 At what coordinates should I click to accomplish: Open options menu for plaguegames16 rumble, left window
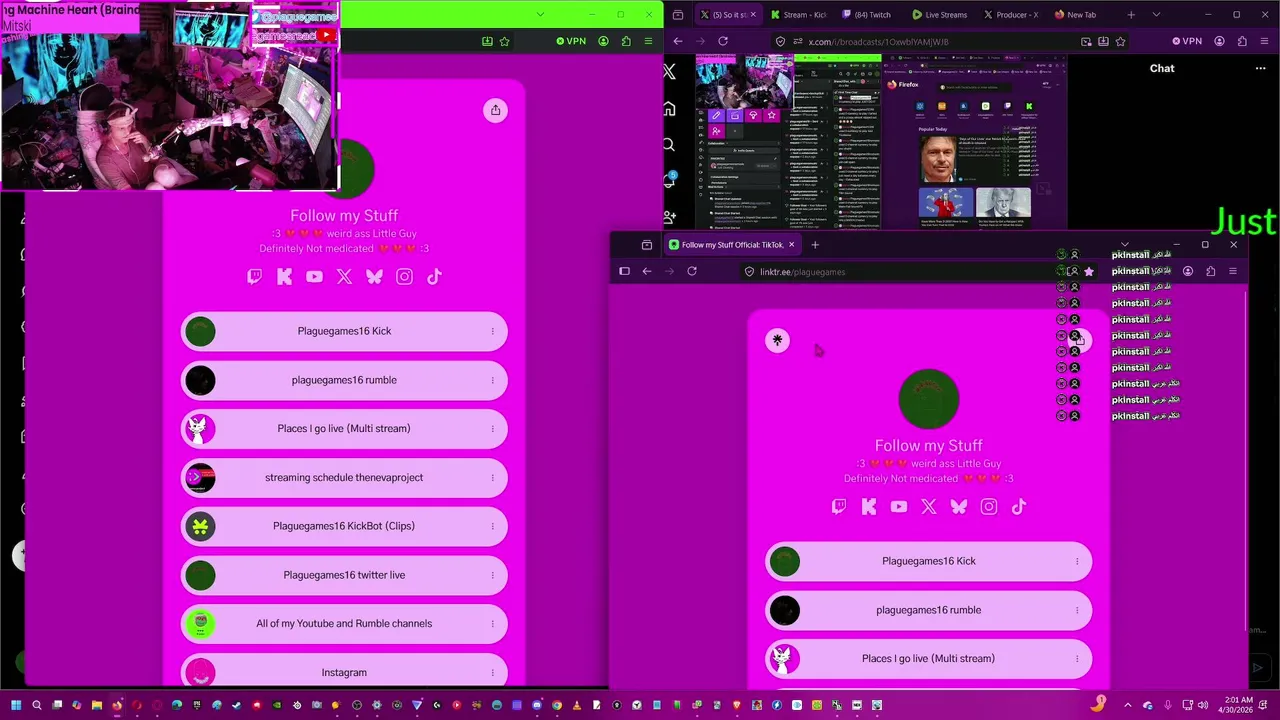pyautogui.click(x=492, y=380)
